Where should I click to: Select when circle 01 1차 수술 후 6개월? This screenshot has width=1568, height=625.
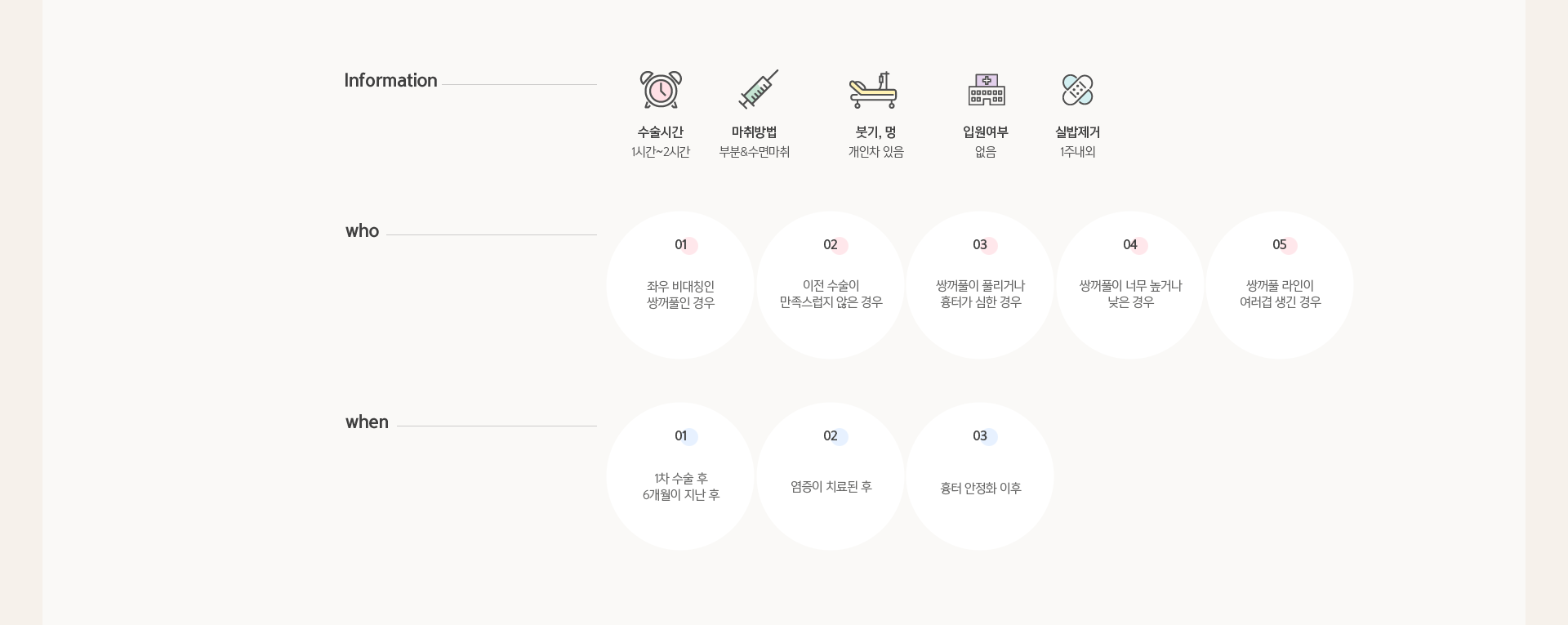680,476
